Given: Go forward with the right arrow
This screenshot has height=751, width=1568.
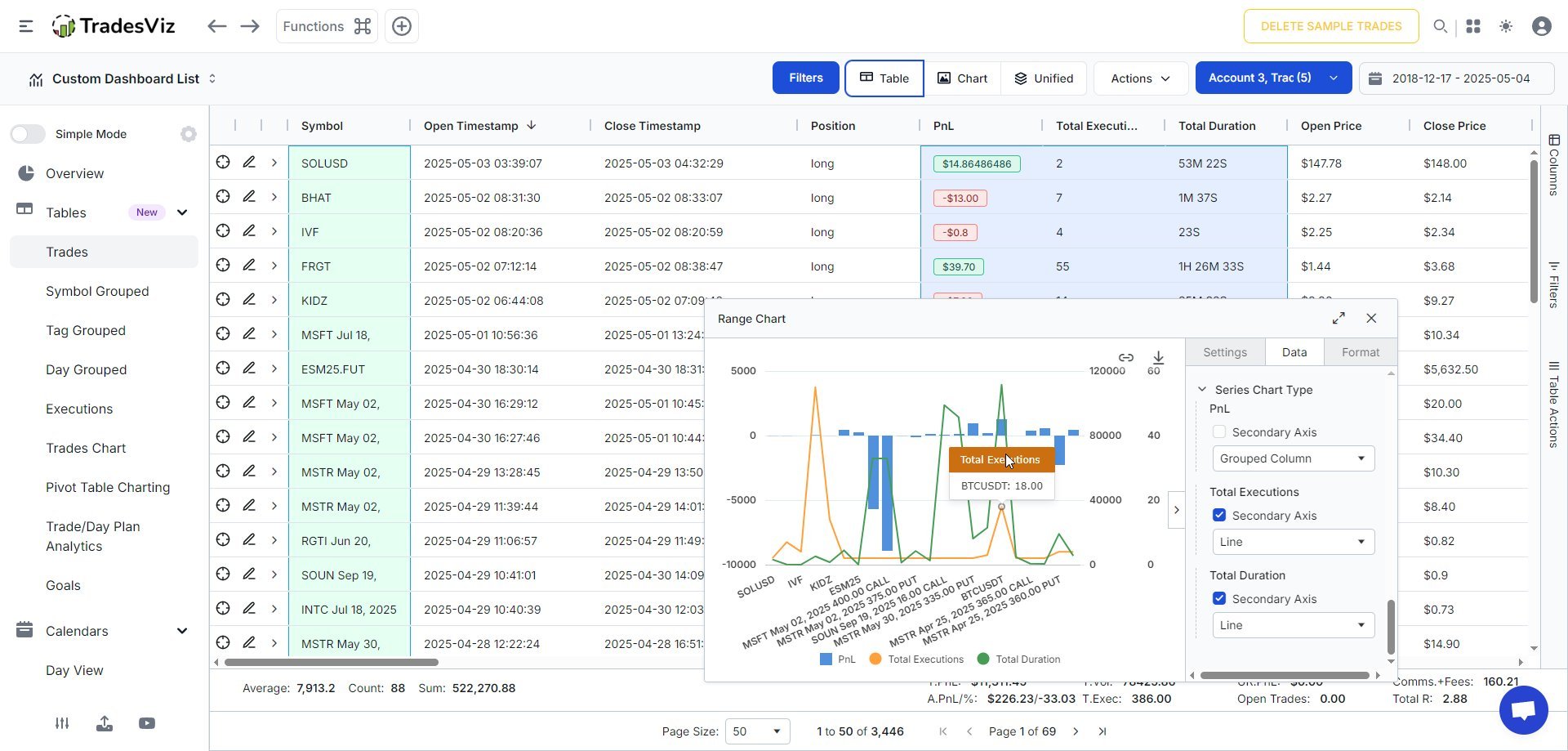Looking at the screenshot, I should click(x=250, y=26).
